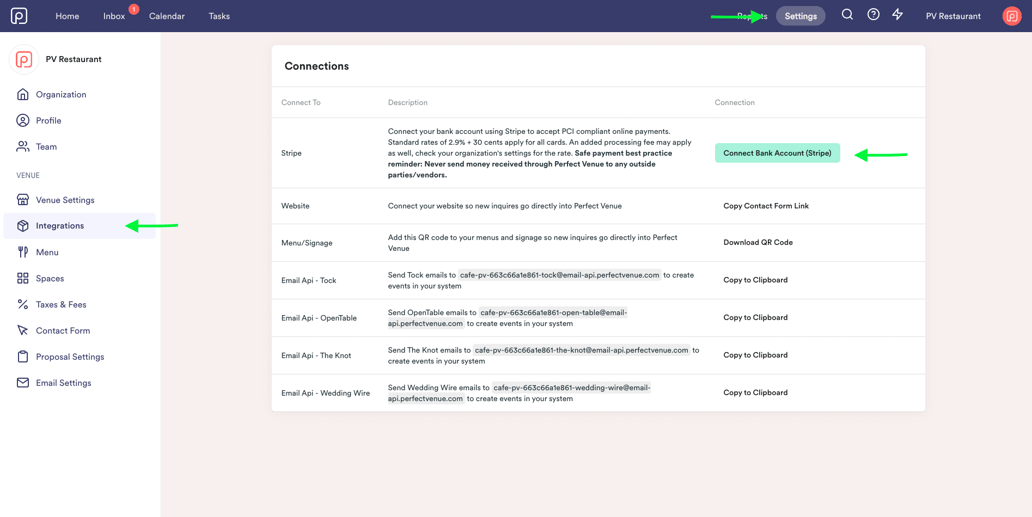This screenshot has height=517, width=1032.
Task: Open Organization settings in sidebar
Action: click(61, 94)
